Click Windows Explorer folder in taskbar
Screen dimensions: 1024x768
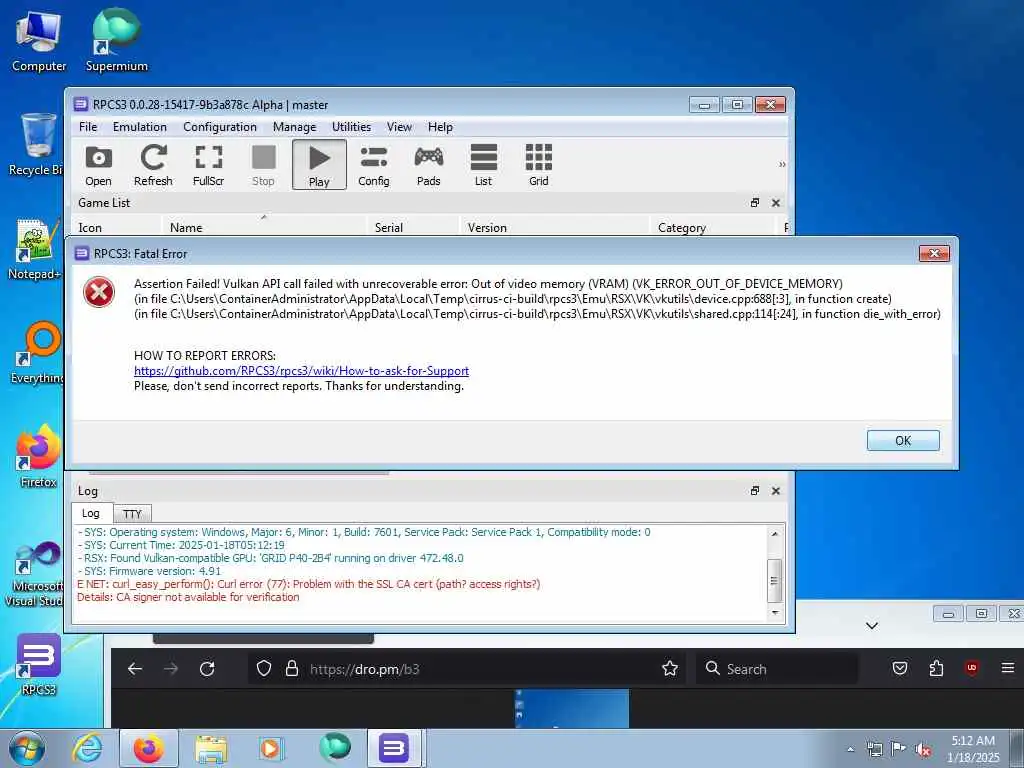[210, 748]
